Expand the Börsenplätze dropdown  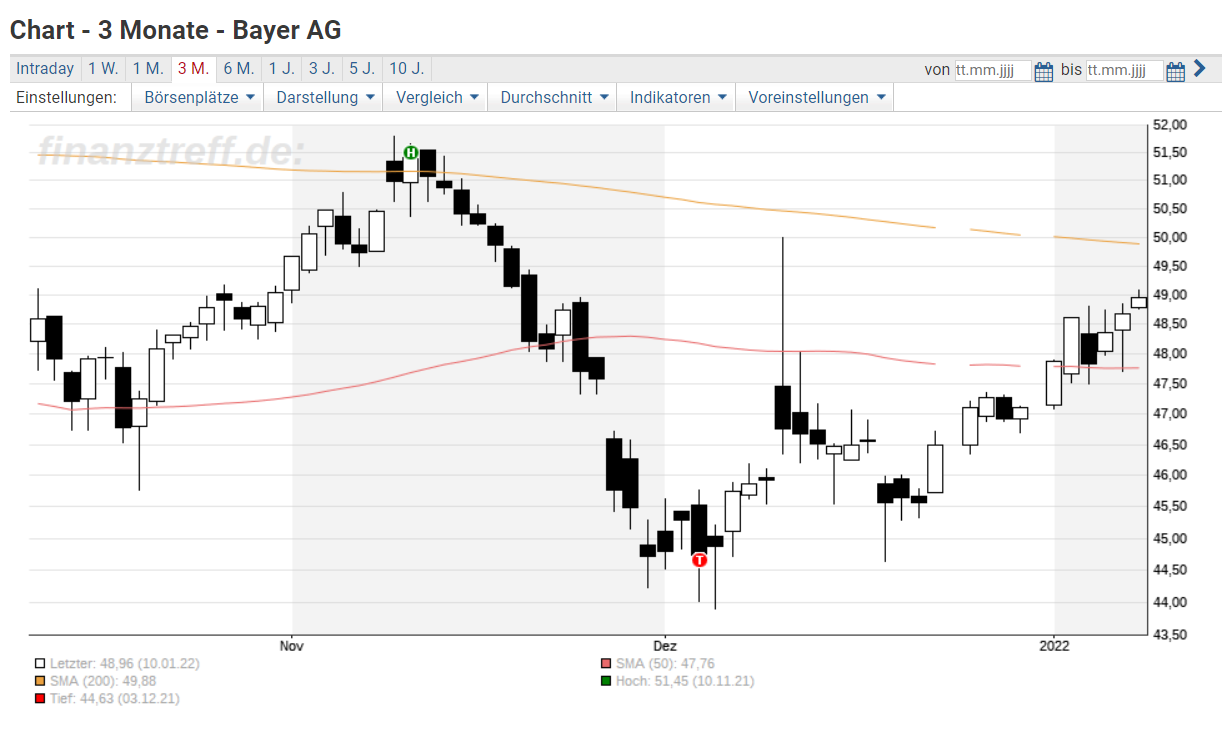coord(197,98)
